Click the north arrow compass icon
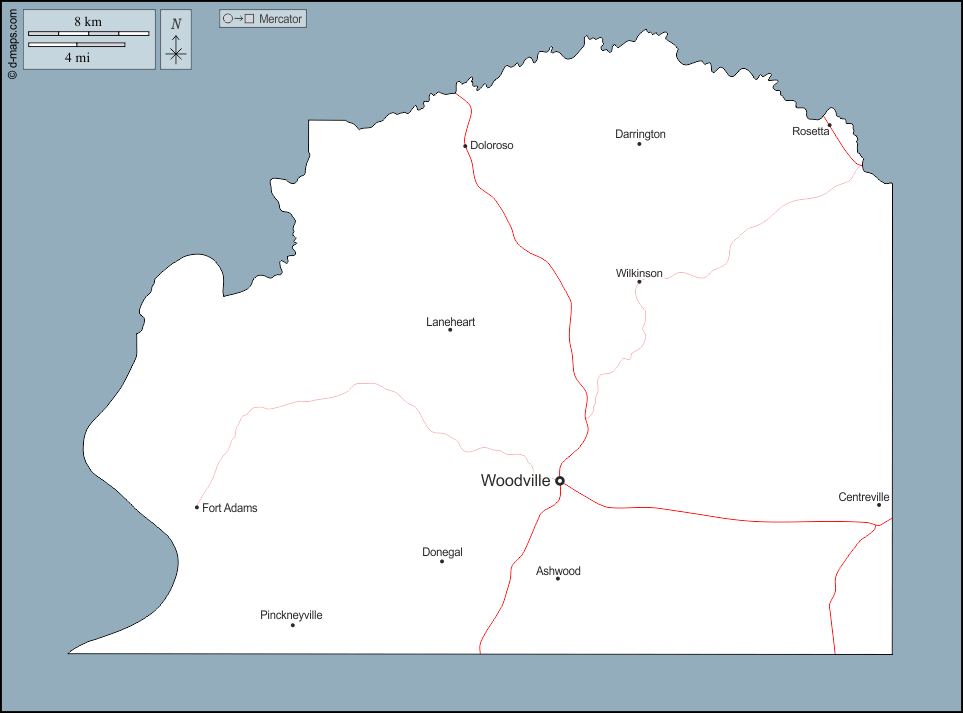The height and width of the screenshot is (713, 963). click(x=176, y=41)
